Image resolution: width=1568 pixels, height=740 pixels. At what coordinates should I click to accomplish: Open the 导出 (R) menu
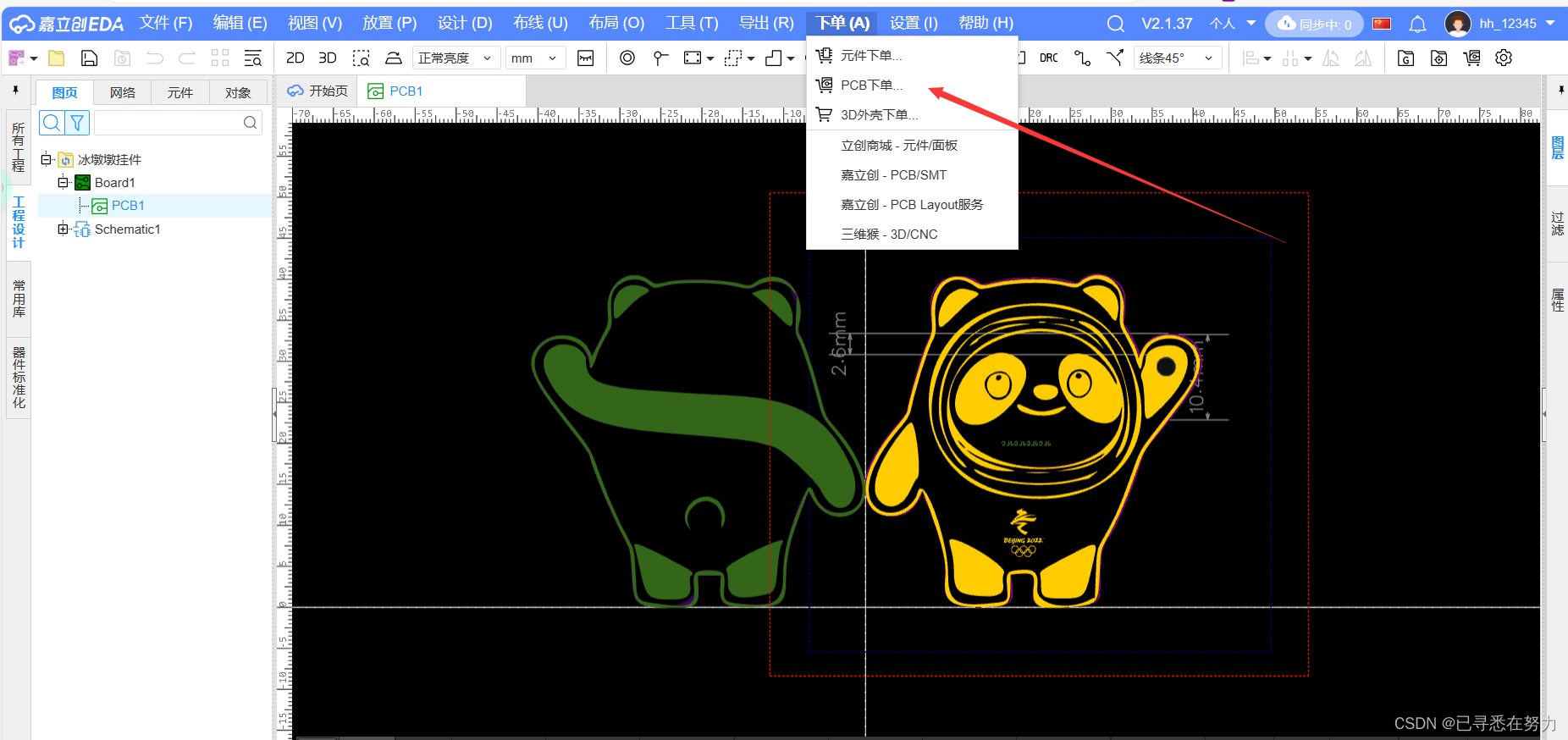tap(766, 23)
